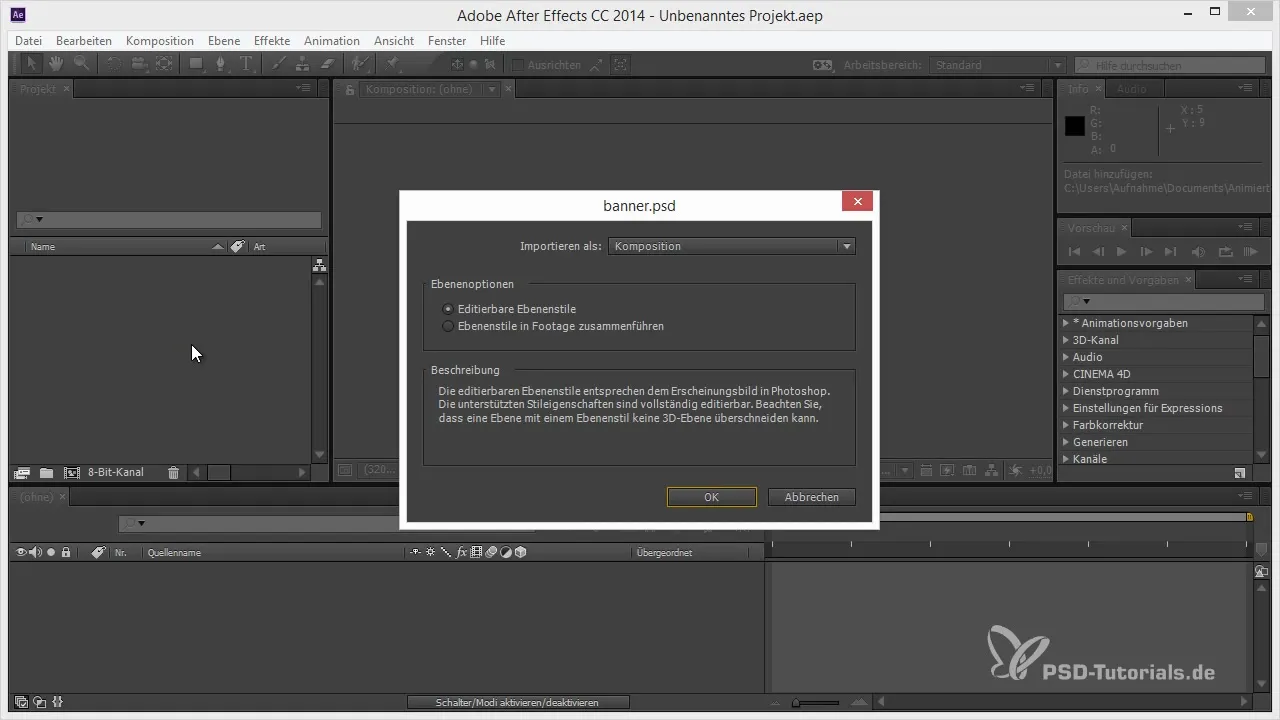This screenshot has width=1280, height=720.
Task: Click the Hilfe durchsuchen search field
Action: click(1170, 65)
